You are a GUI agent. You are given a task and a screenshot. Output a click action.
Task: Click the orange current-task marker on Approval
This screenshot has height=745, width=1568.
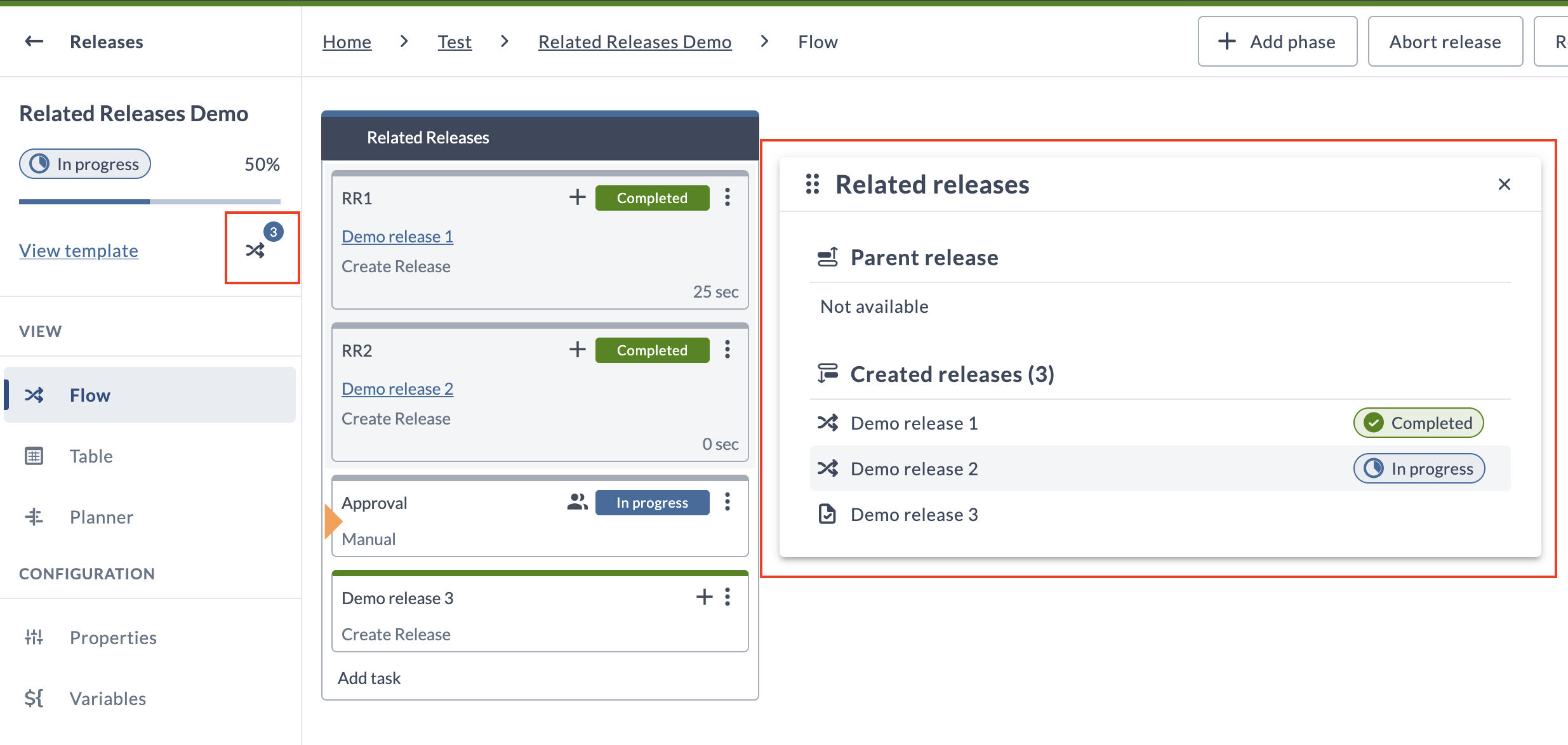(x=333, y=521)
